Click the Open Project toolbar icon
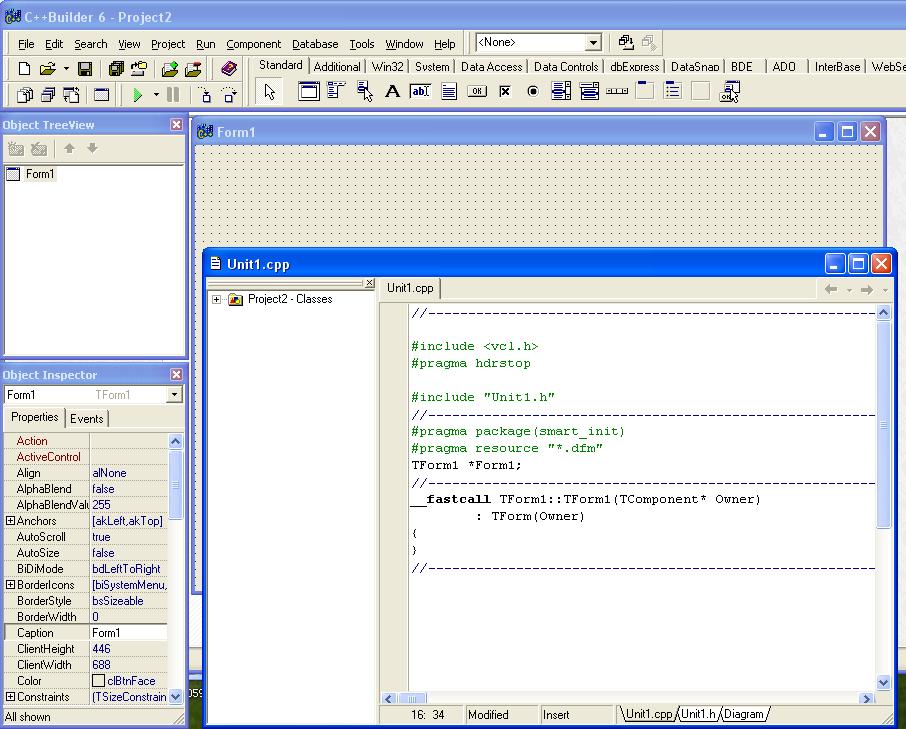 click(x=139, y=69)
